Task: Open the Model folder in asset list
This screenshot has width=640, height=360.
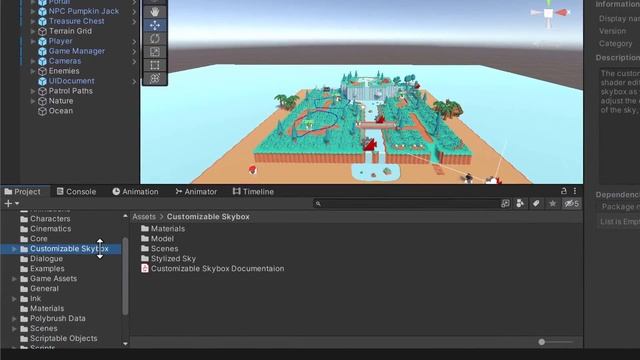Action: 162,239
